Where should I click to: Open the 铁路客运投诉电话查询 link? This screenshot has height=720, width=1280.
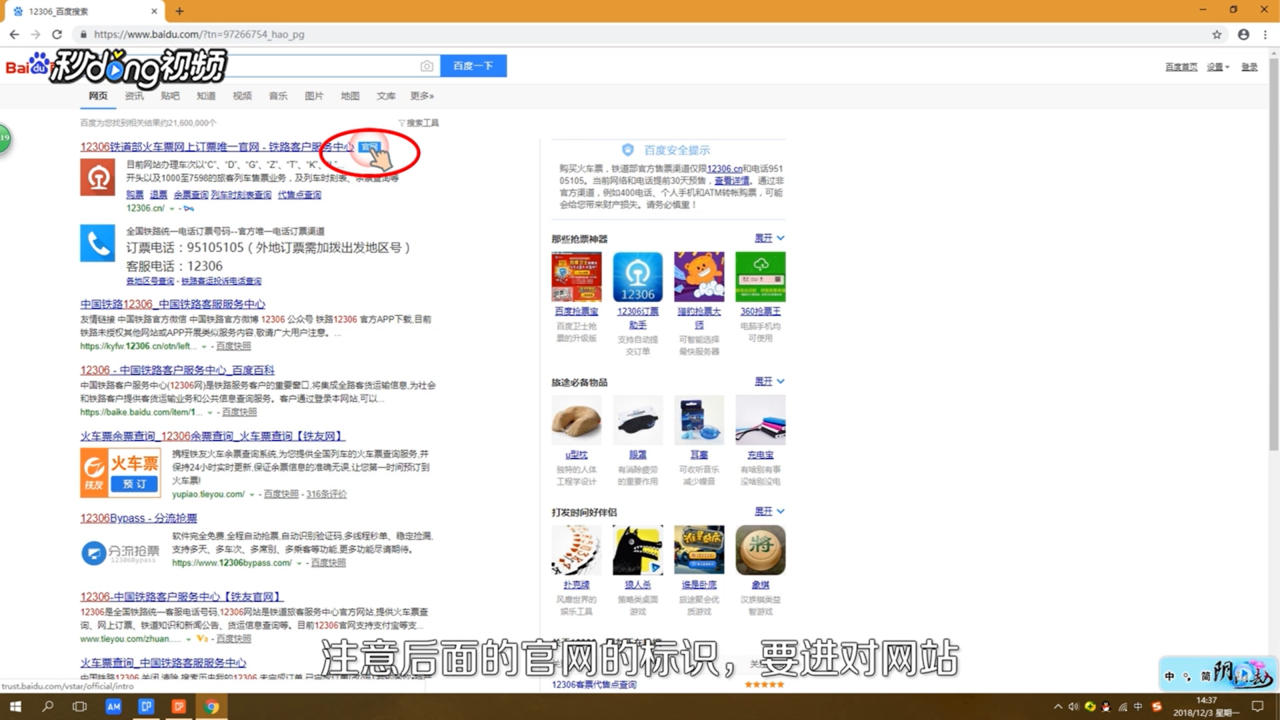[221, 281]
